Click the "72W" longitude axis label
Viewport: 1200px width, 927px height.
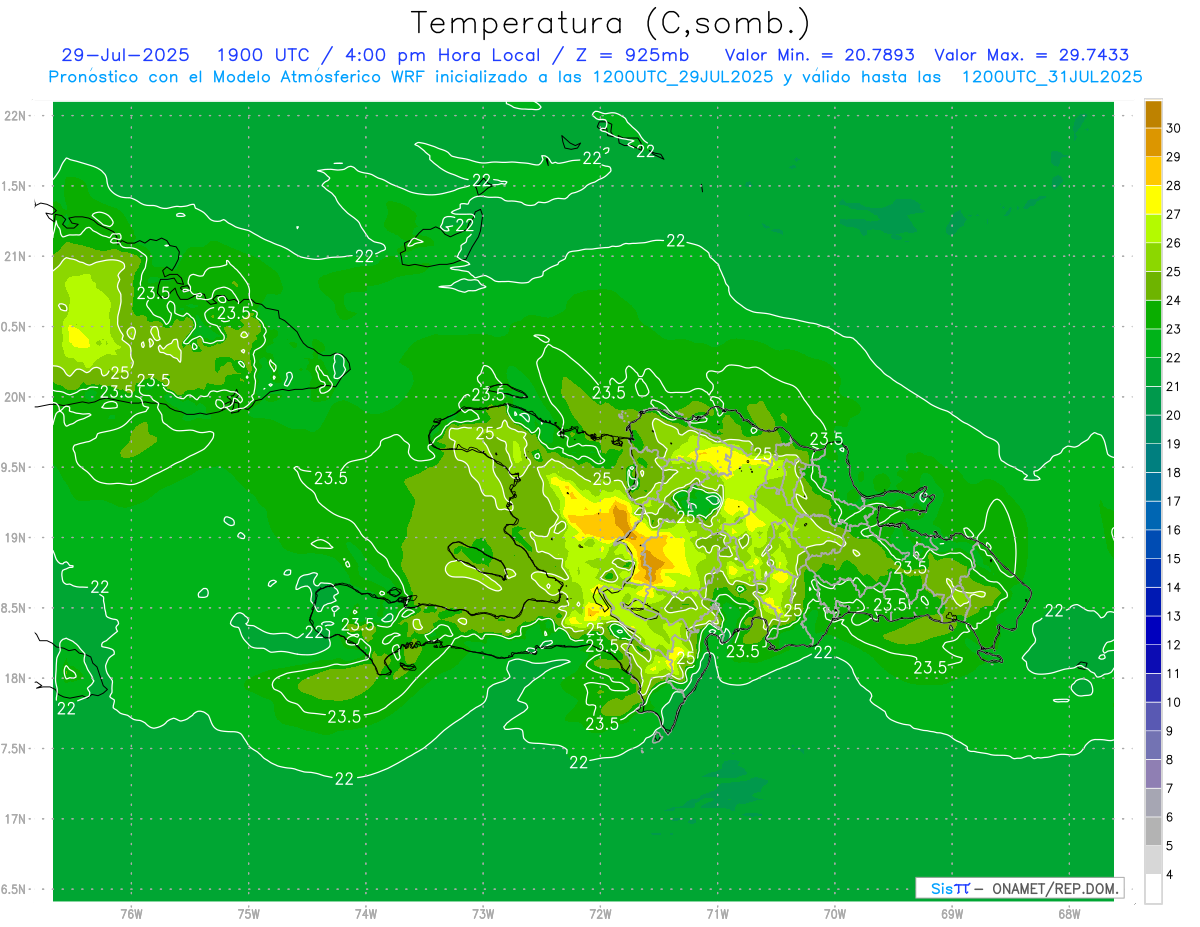point(600,913)
